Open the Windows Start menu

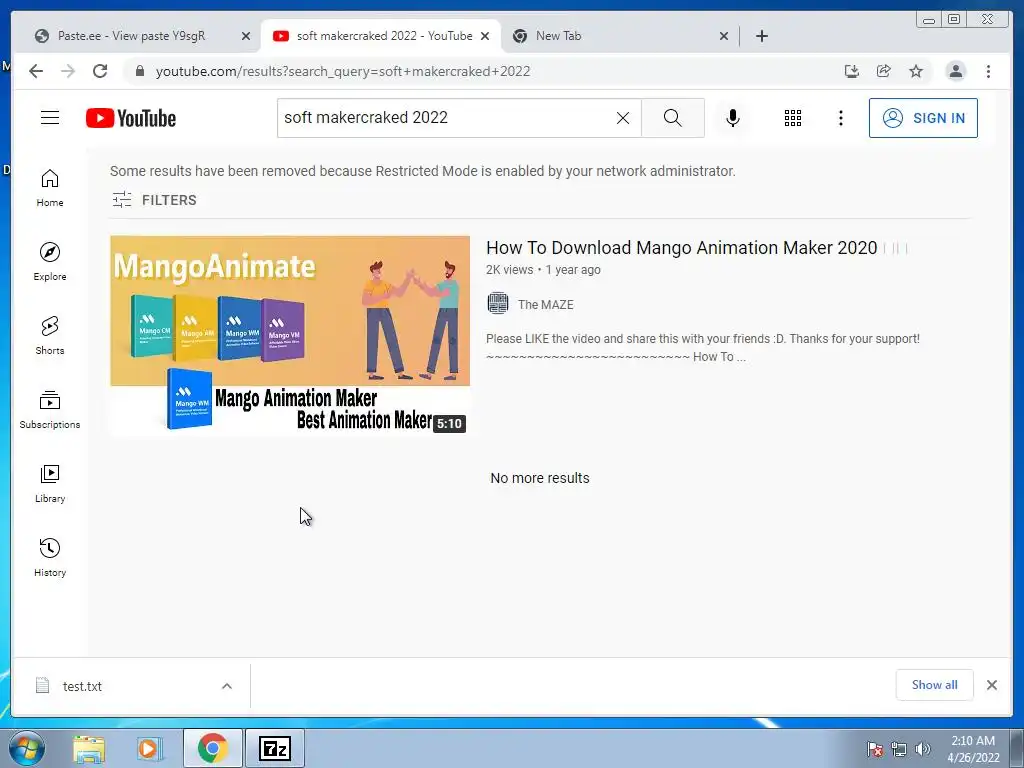tap(27, 748)
